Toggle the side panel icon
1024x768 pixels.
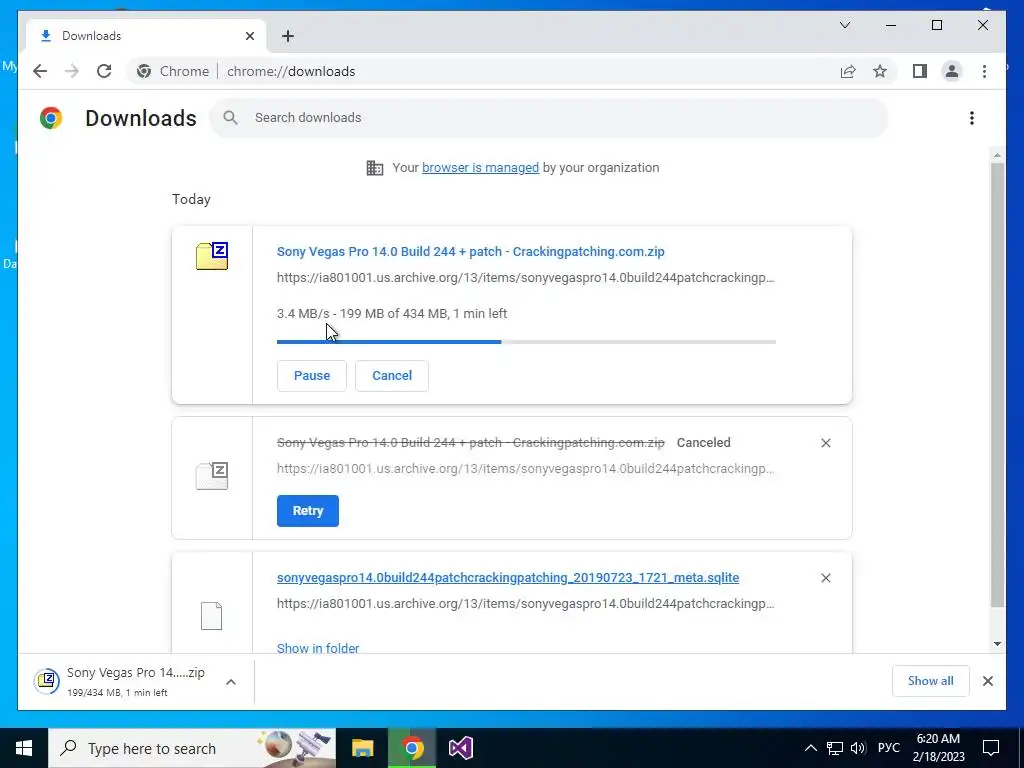coord(920,71)
